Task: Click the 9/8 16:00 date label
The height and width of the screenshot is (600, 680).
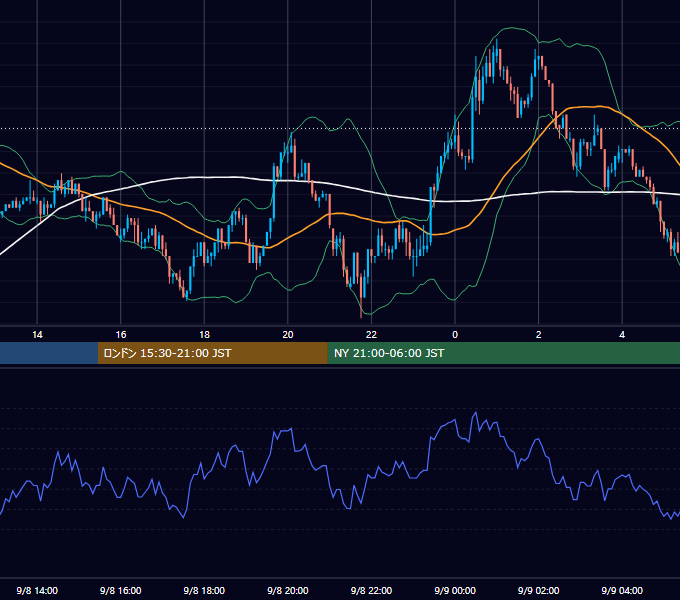Action: click(121, 590)
